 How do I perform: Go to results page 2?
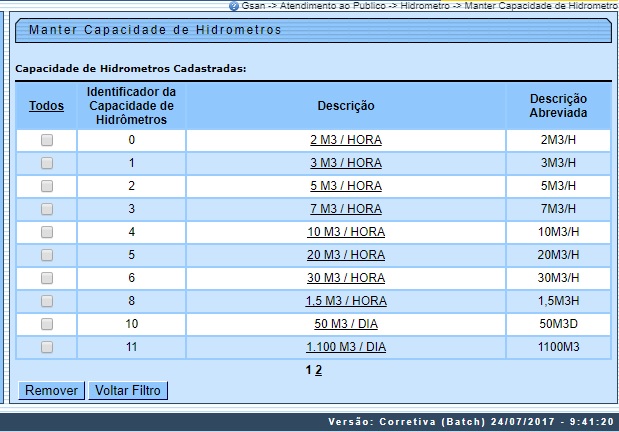tap(319, 370)
